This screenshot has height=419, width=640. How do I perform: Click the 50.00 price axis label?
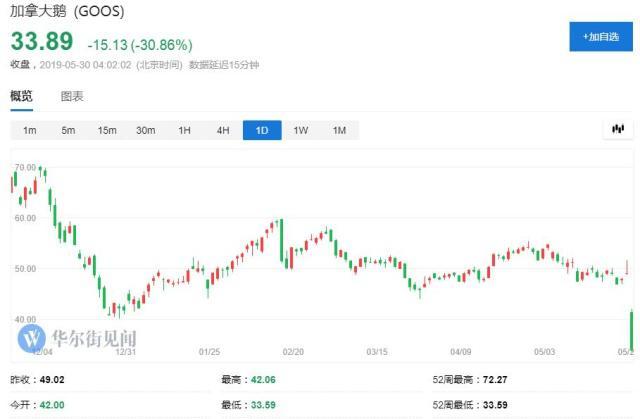(x=25, y=268)
